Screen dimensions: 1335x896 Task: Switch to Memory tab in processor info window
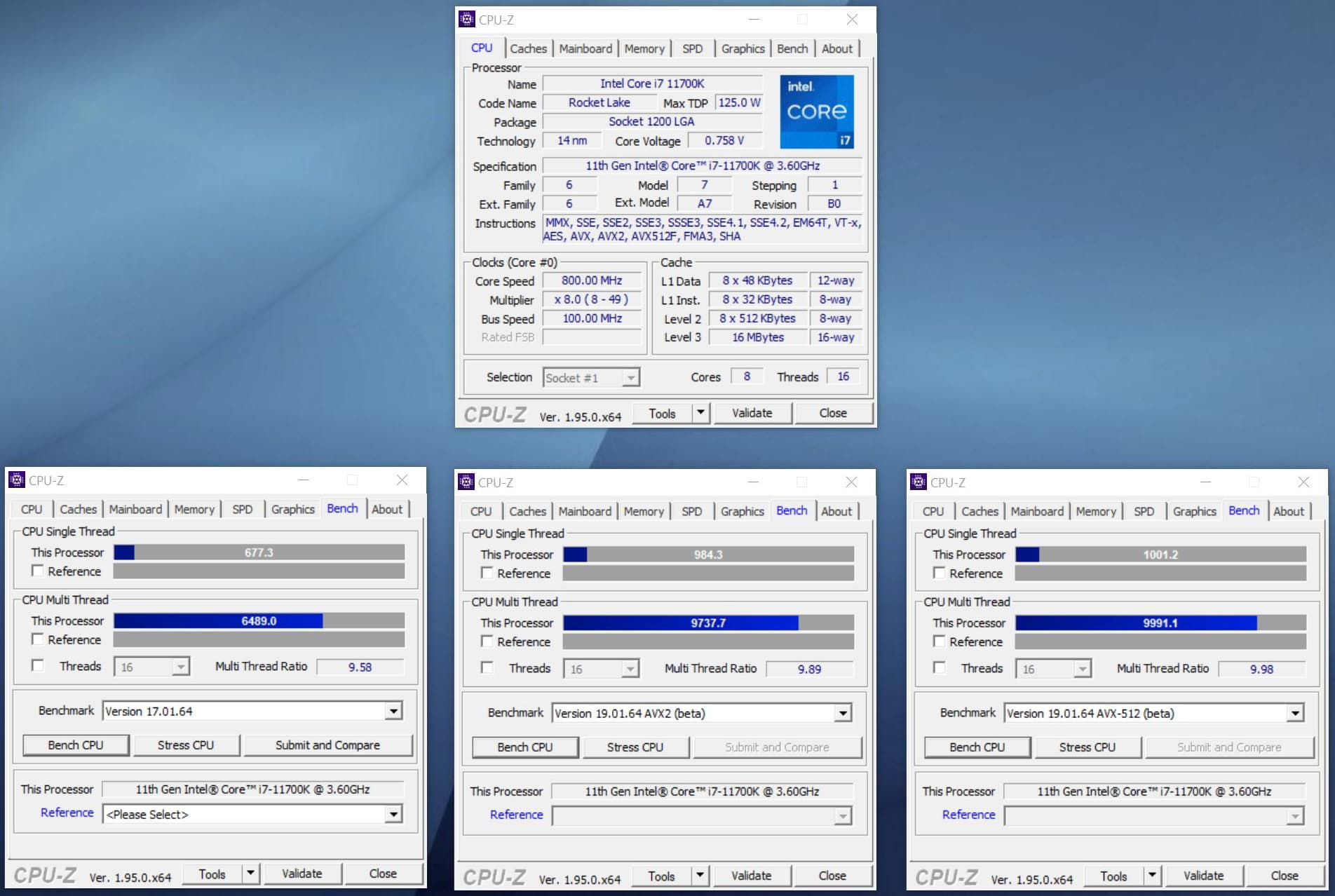pyautogui.click(x=644, y=48)
